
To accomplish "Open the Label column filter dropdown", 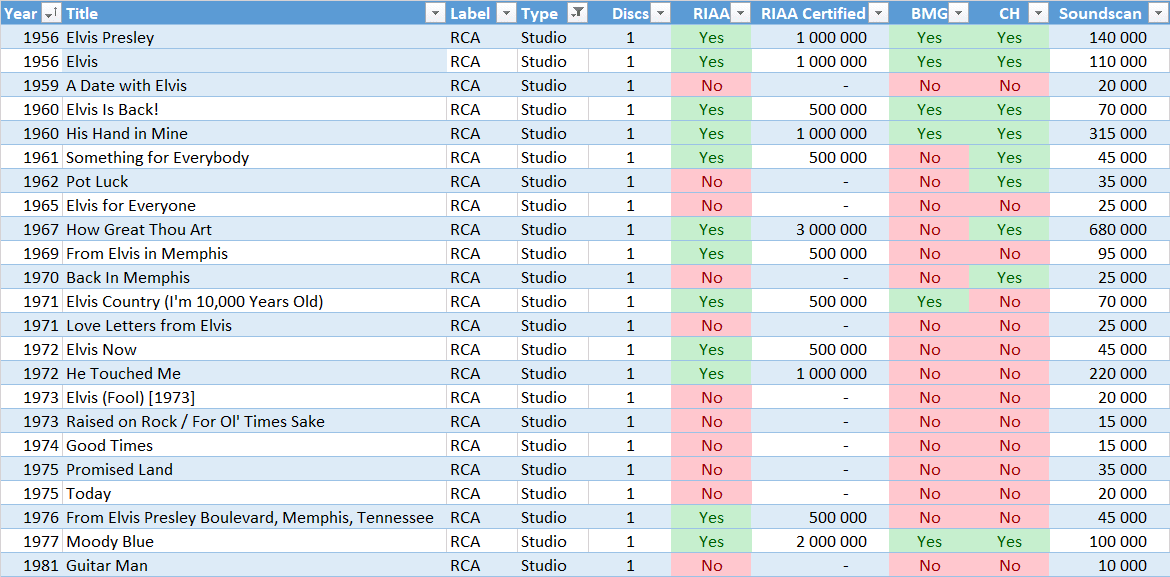I will point(506,13).
